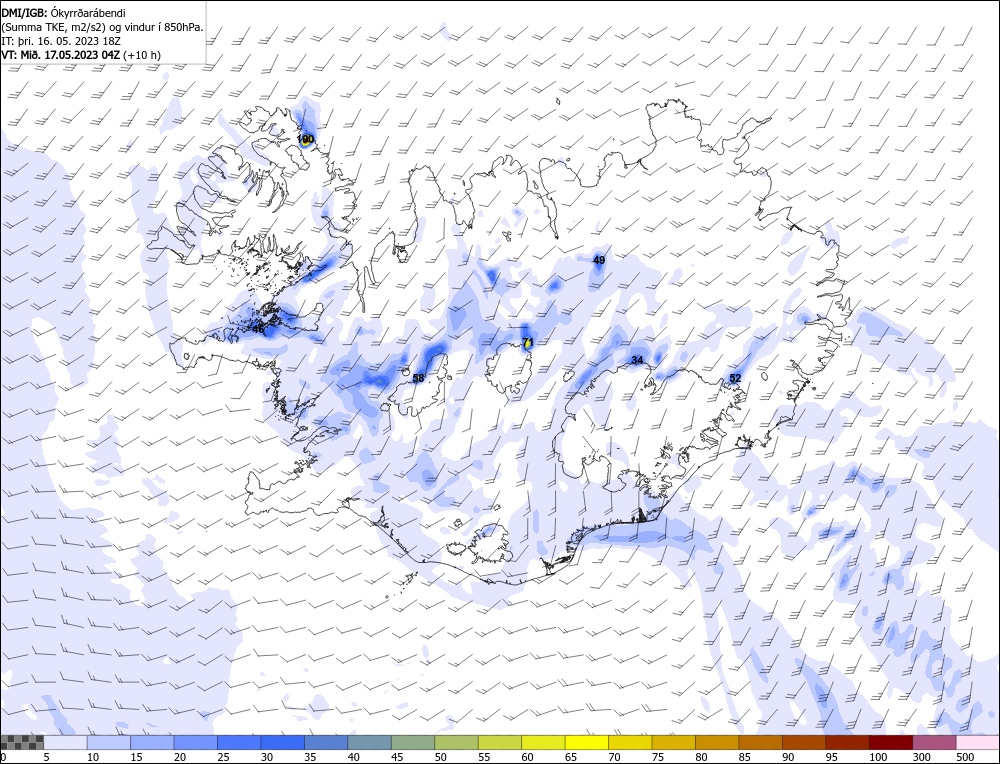Pick the 75–80 amber legend swatch
Viewport: 1000px width, 764px height.
pyautogui.click(x=673, y=742)
